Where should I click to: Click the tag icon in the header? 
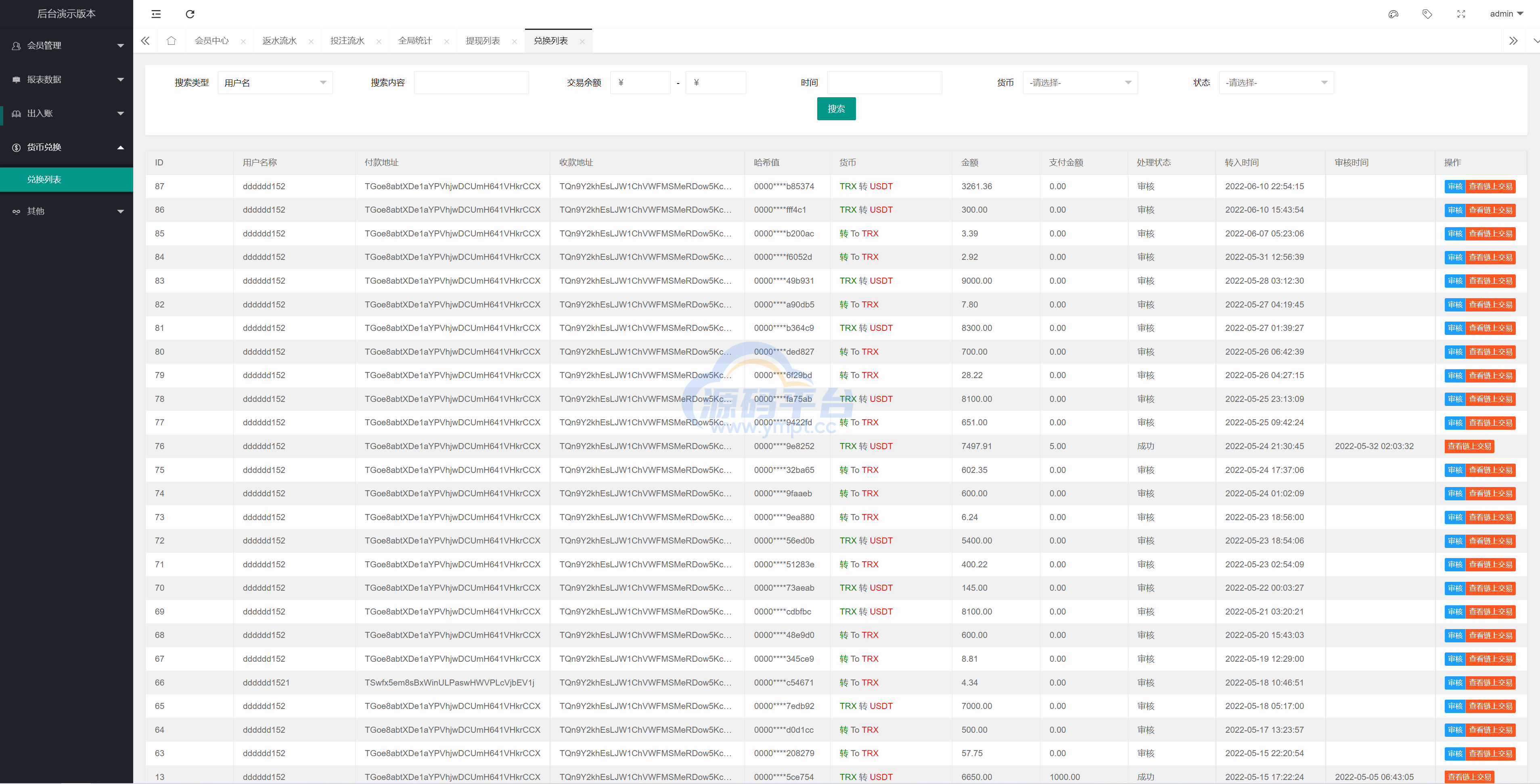pos(1427,15)
